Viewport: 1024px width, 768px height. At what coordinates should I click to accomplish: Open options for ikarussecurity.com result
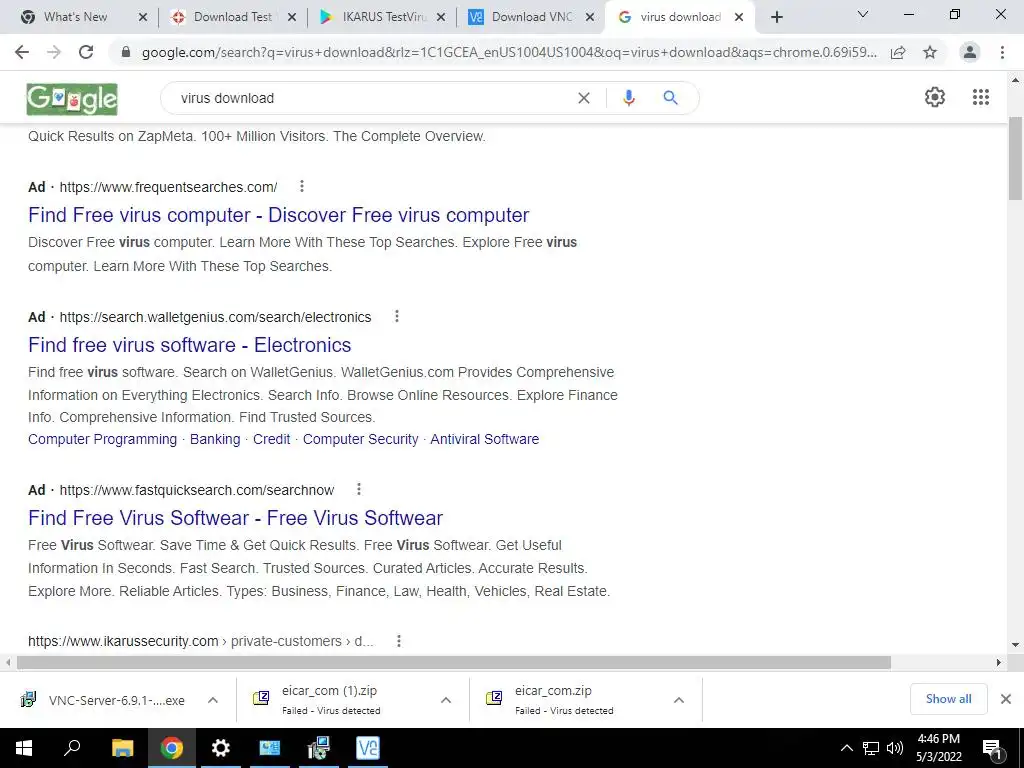[398, 641]
